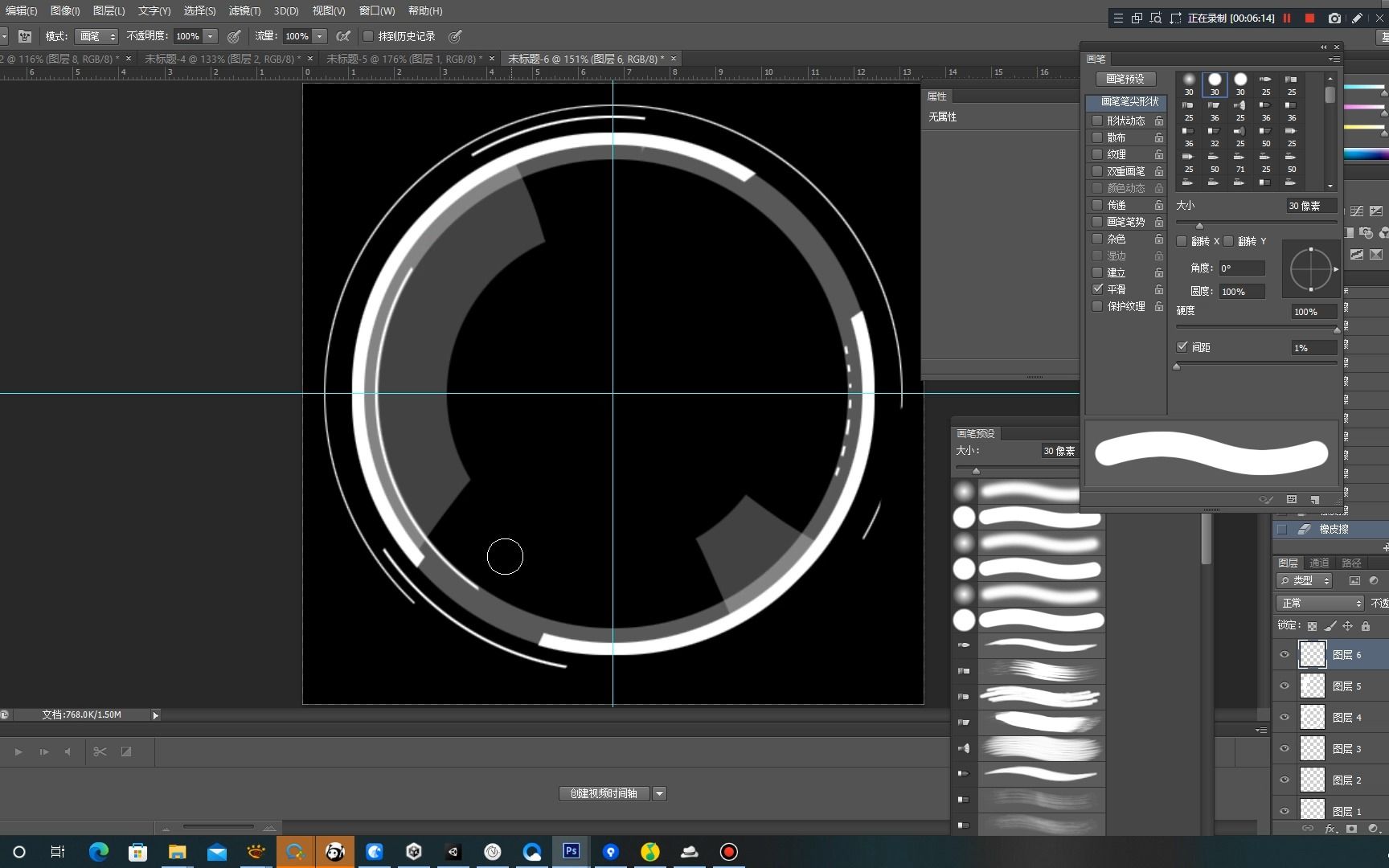
Task: Uncheck the Smoothing (平滑) checkbox
Action: click(1097, 289)
